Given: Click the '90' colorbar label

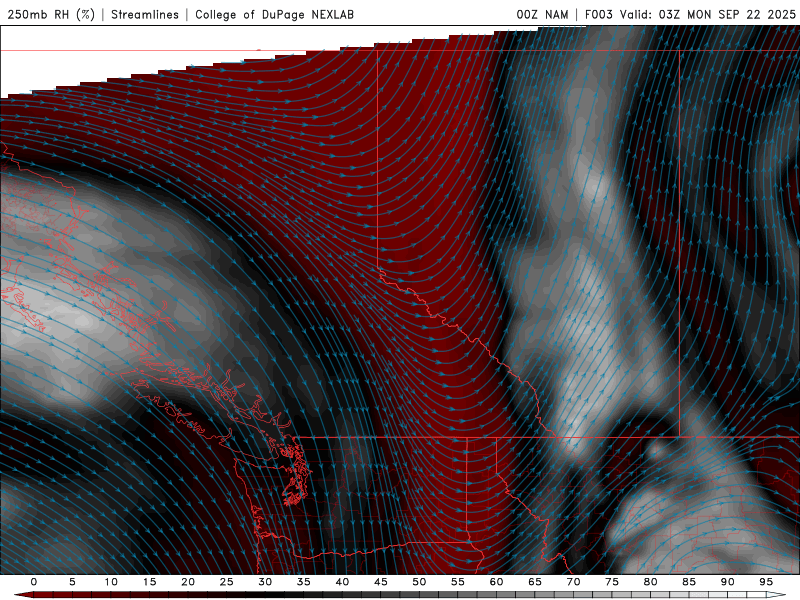Looking at the screenshot, I should [727, 582].
